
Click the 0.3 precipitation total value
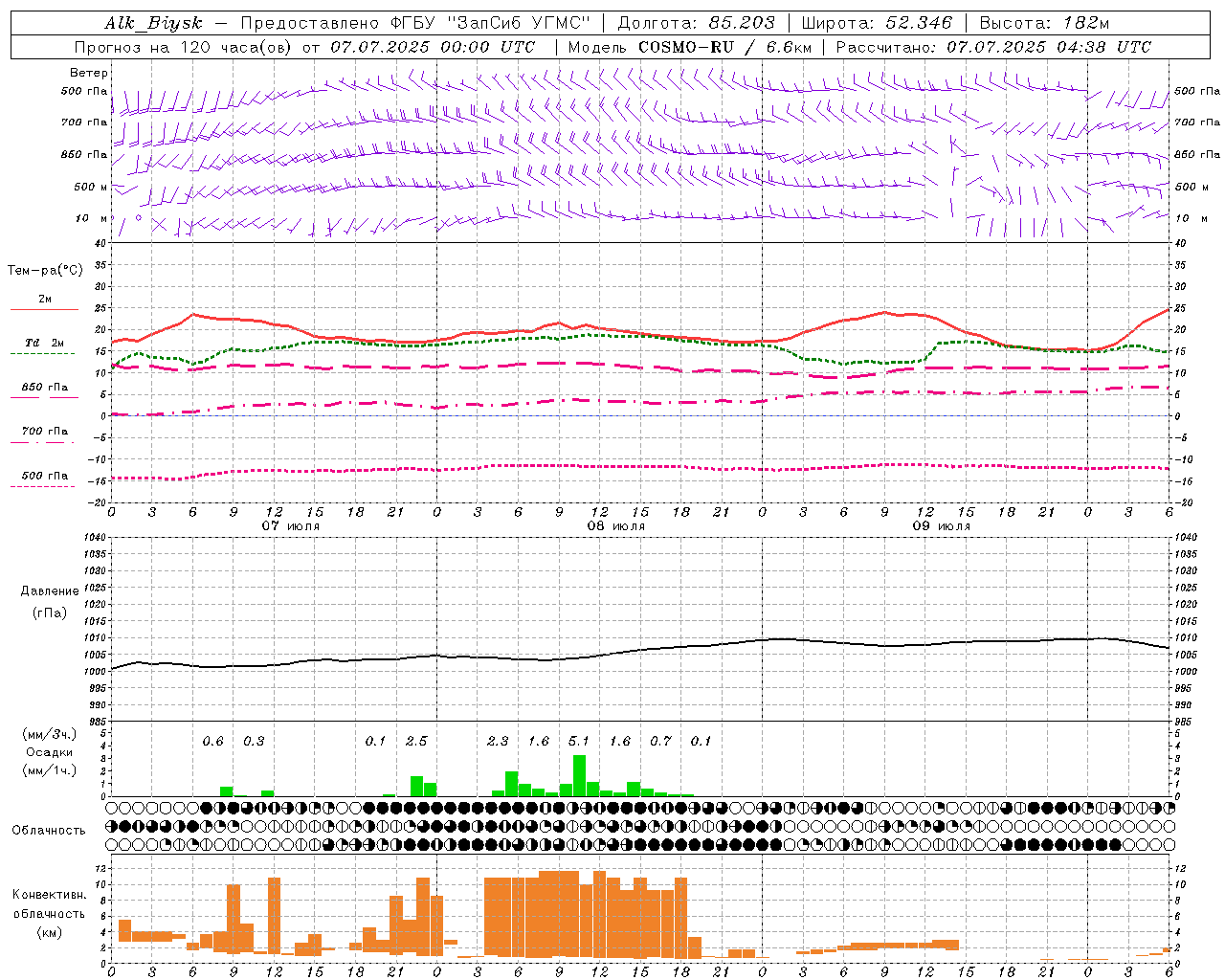pyautogui.click(x=254, y=741)
